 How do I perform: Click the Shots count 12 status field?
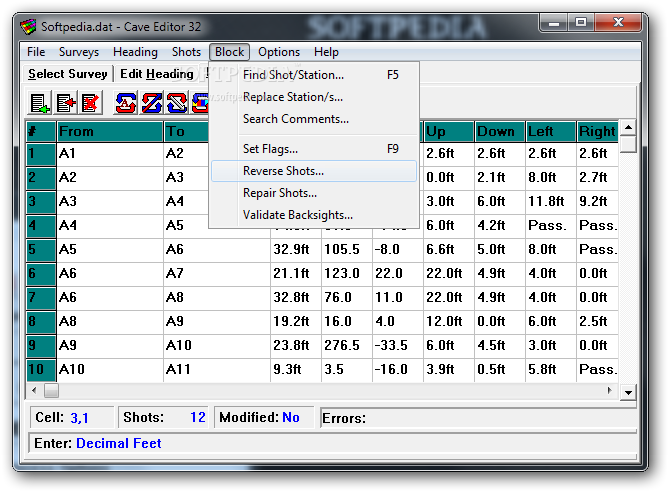click(163, 417)
